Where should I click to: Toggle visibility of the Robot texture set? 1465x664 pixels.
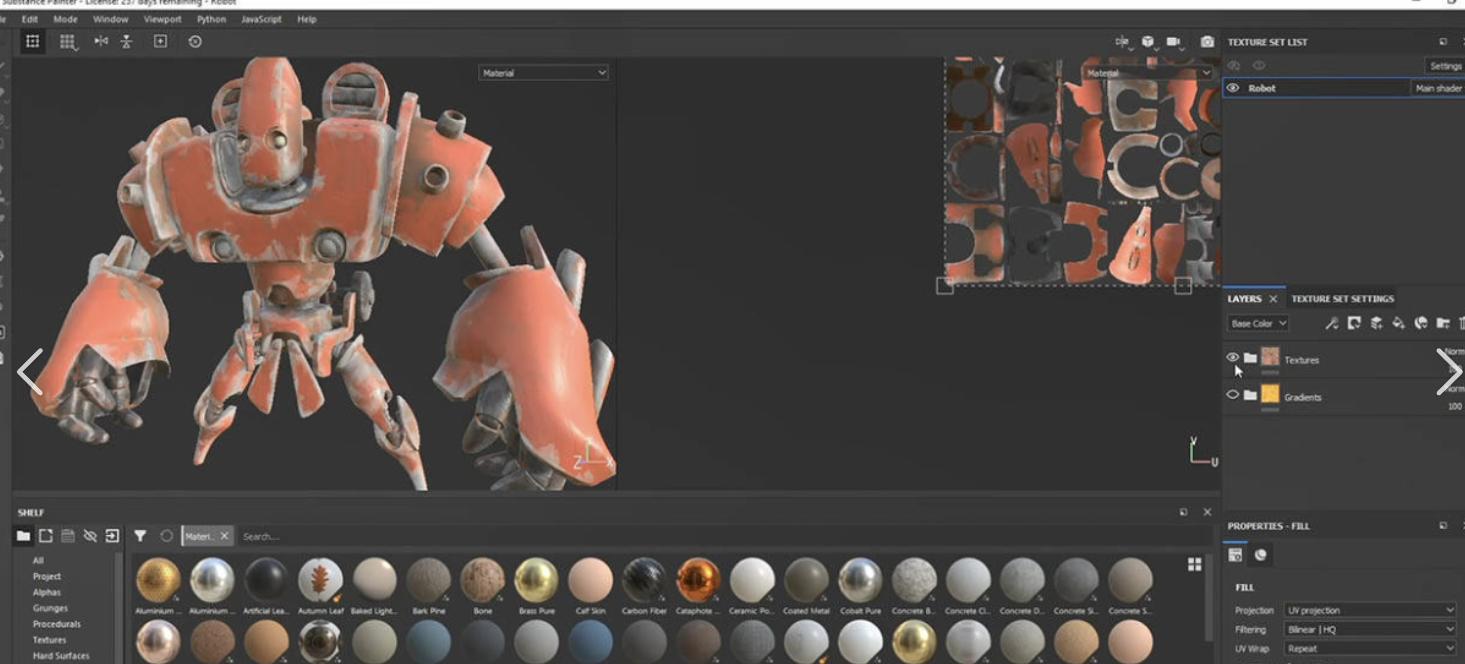point(1233,88)
